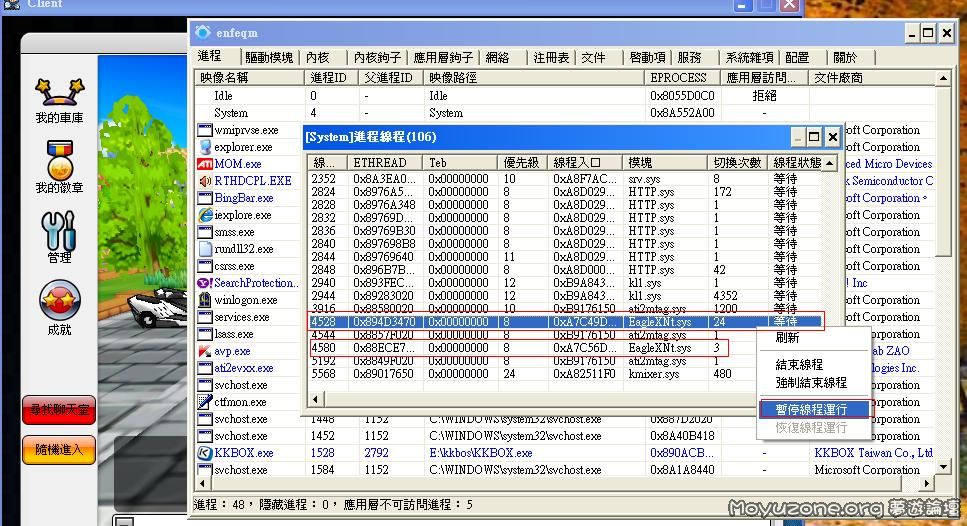The width and height of the screenshot is (967, 526).
Task: Select the smss.exe process icon
Action: [x=205, y=232]
